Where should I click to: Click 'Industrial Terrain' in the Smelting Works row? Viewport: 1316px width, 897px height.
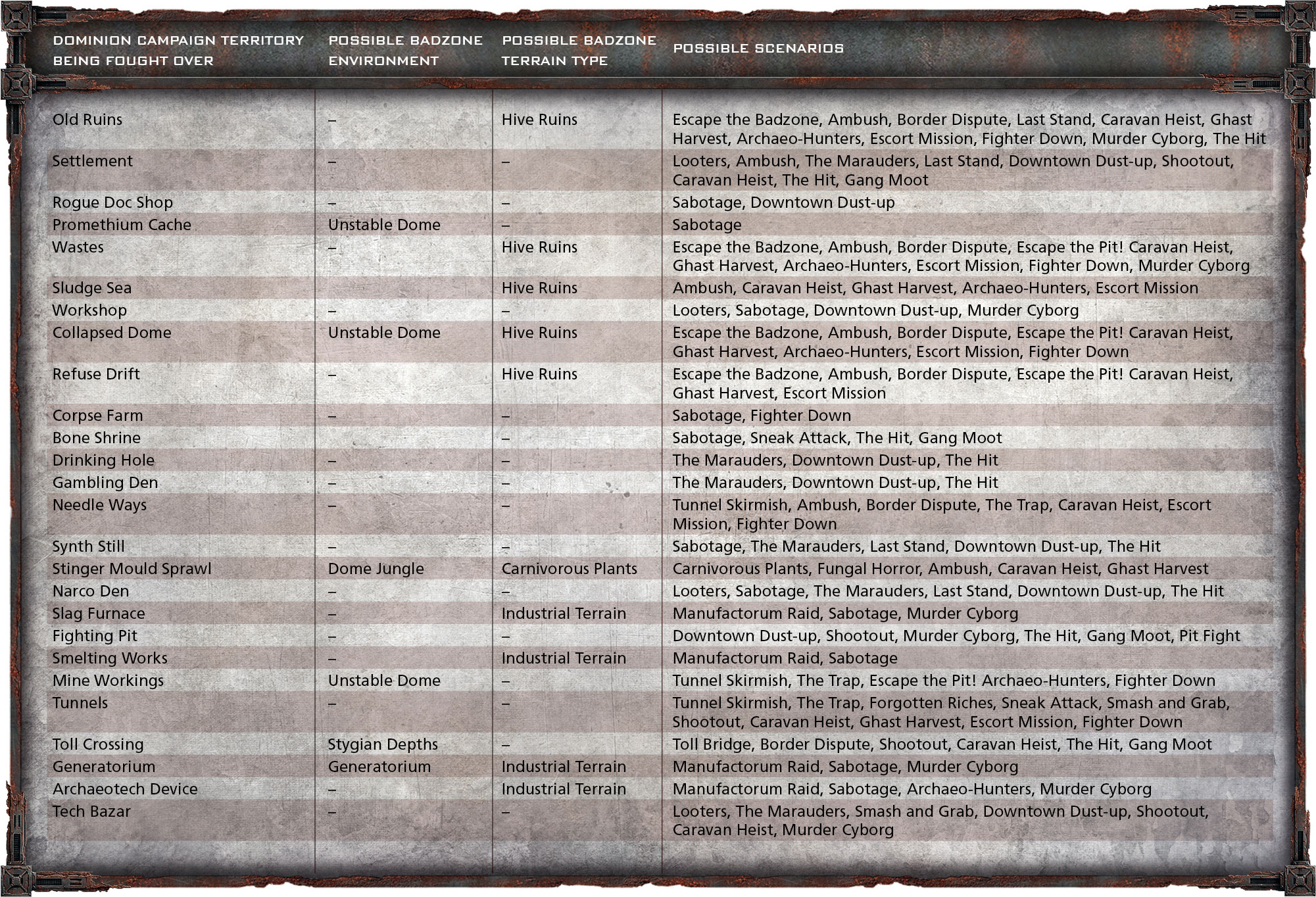[x=564, y=658]
